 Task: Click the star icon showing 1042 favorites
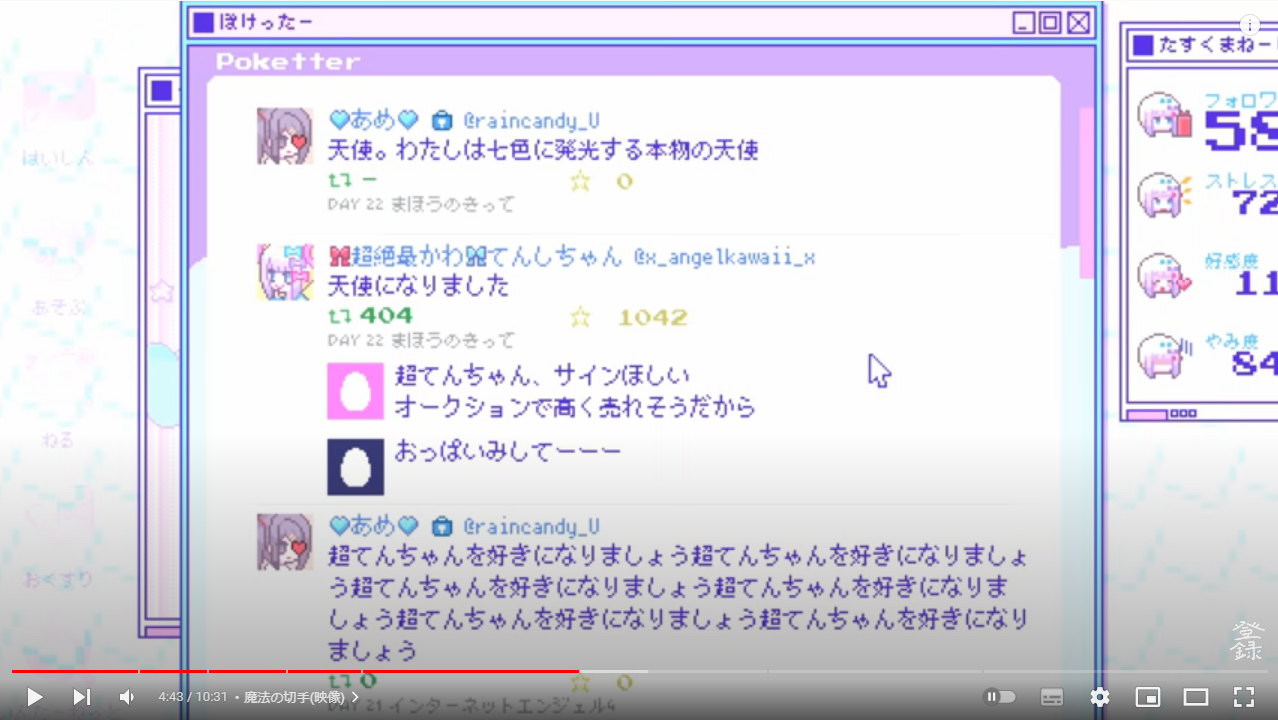coord(580,318)
